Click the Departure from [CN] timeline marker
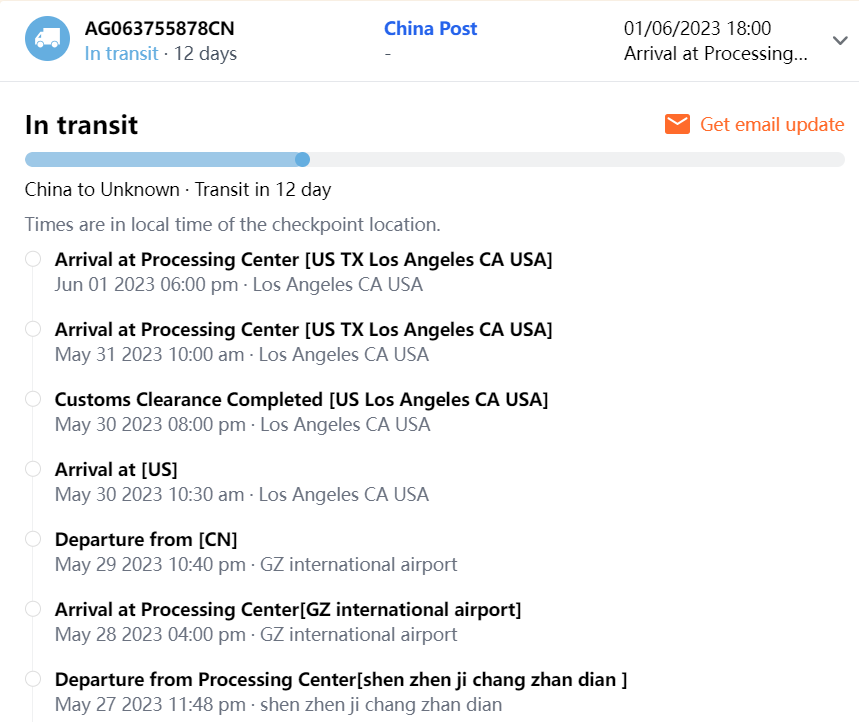This screenshot has height=722, width=859. click(x=33, y=539)
